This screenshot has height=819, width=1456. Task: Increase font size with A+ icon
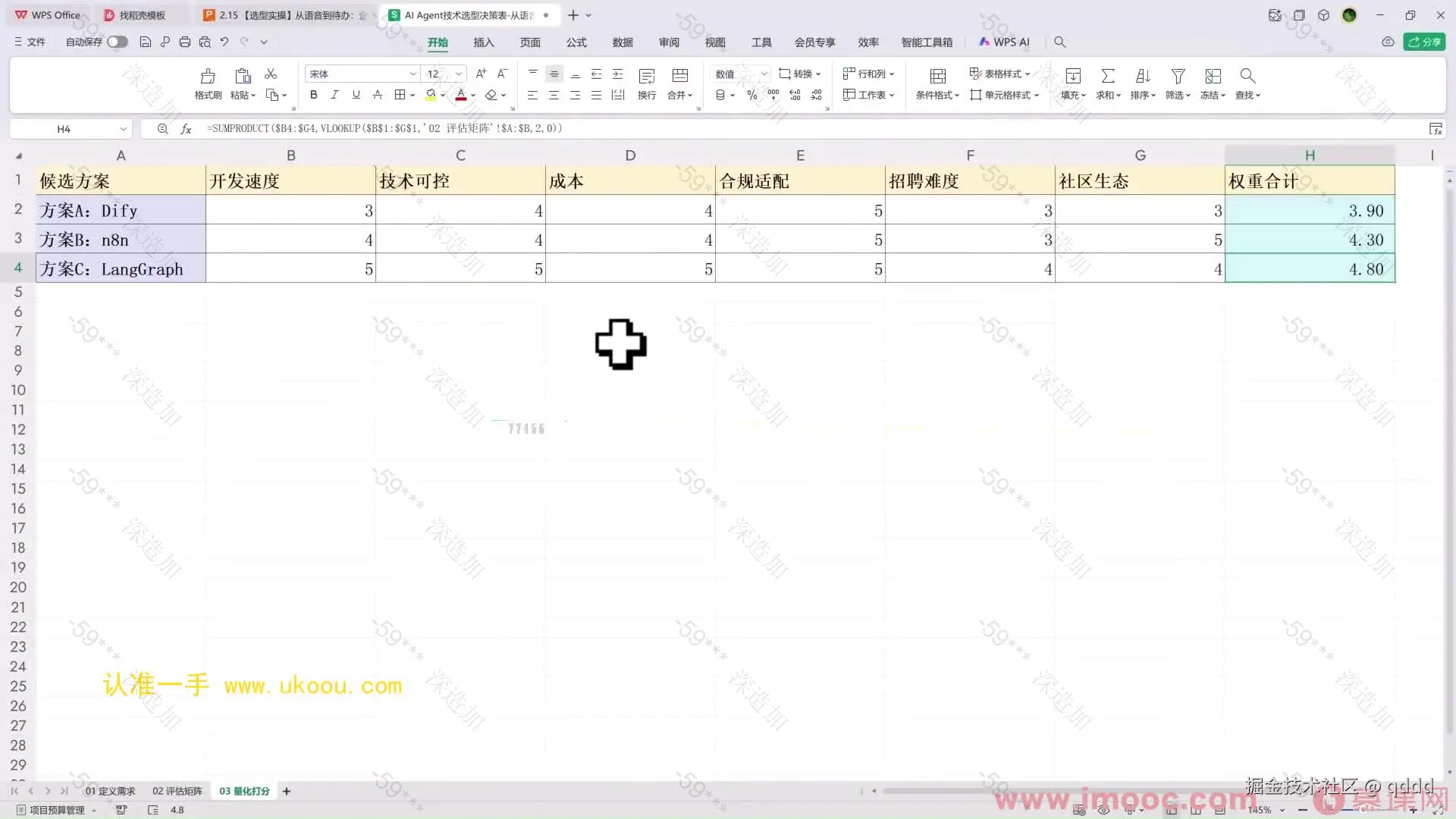point(481,74)
